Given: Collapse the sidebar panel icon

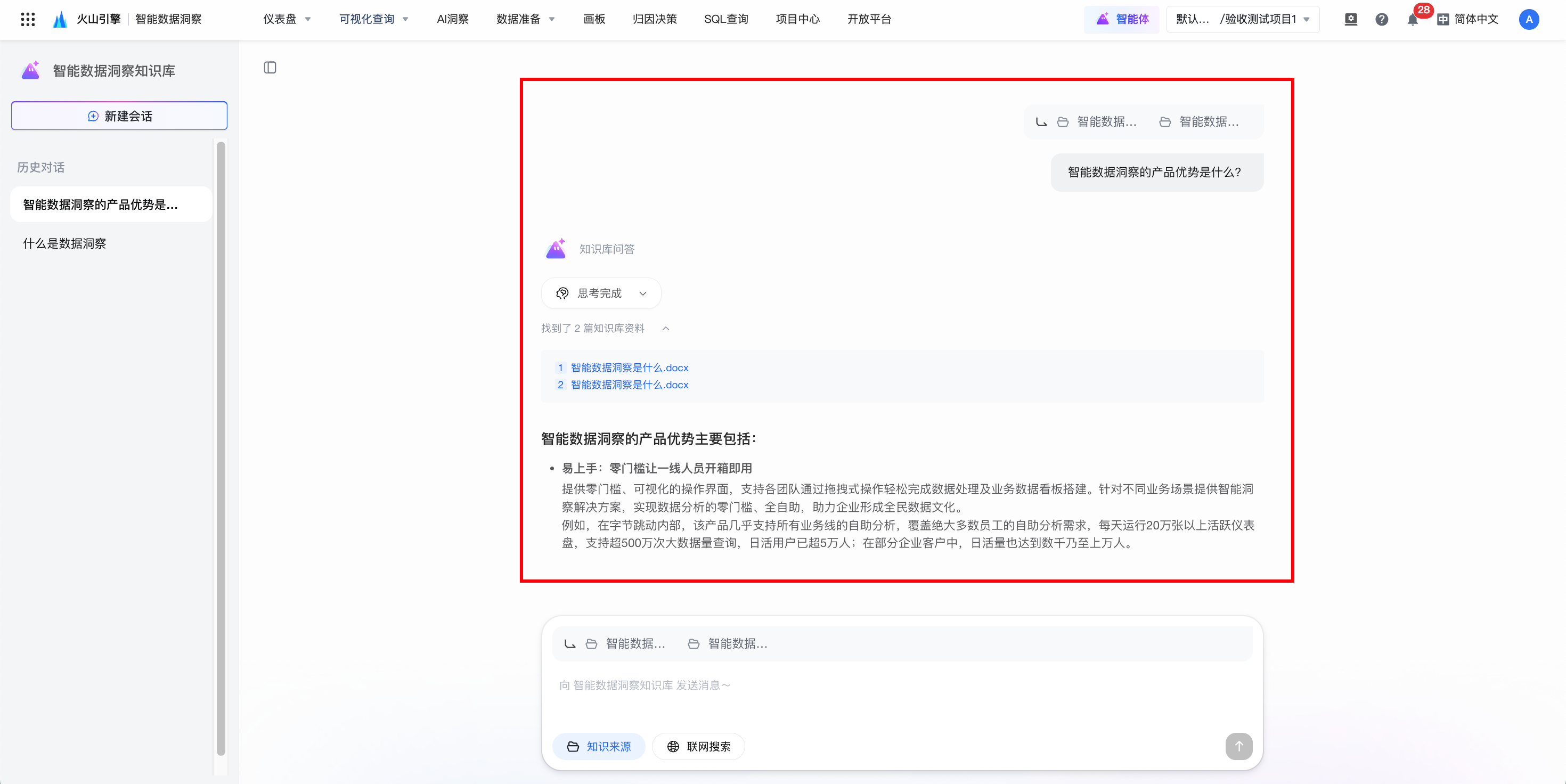Looking at the screenshot, I should click(x=270, y=68).
